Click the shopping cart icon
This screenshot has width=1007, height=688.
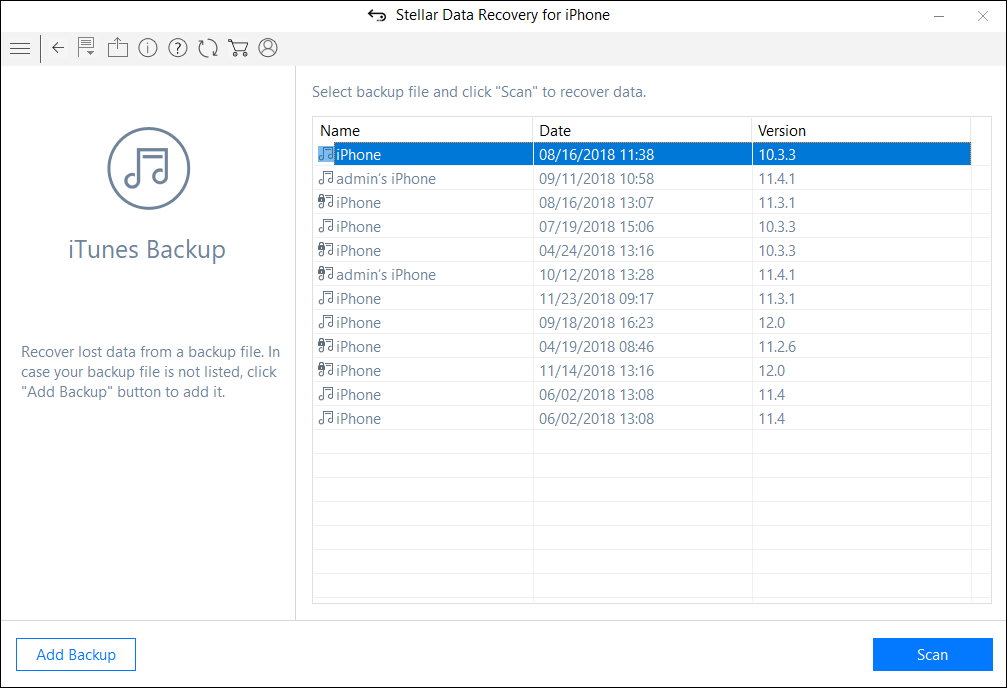point(238,48)
